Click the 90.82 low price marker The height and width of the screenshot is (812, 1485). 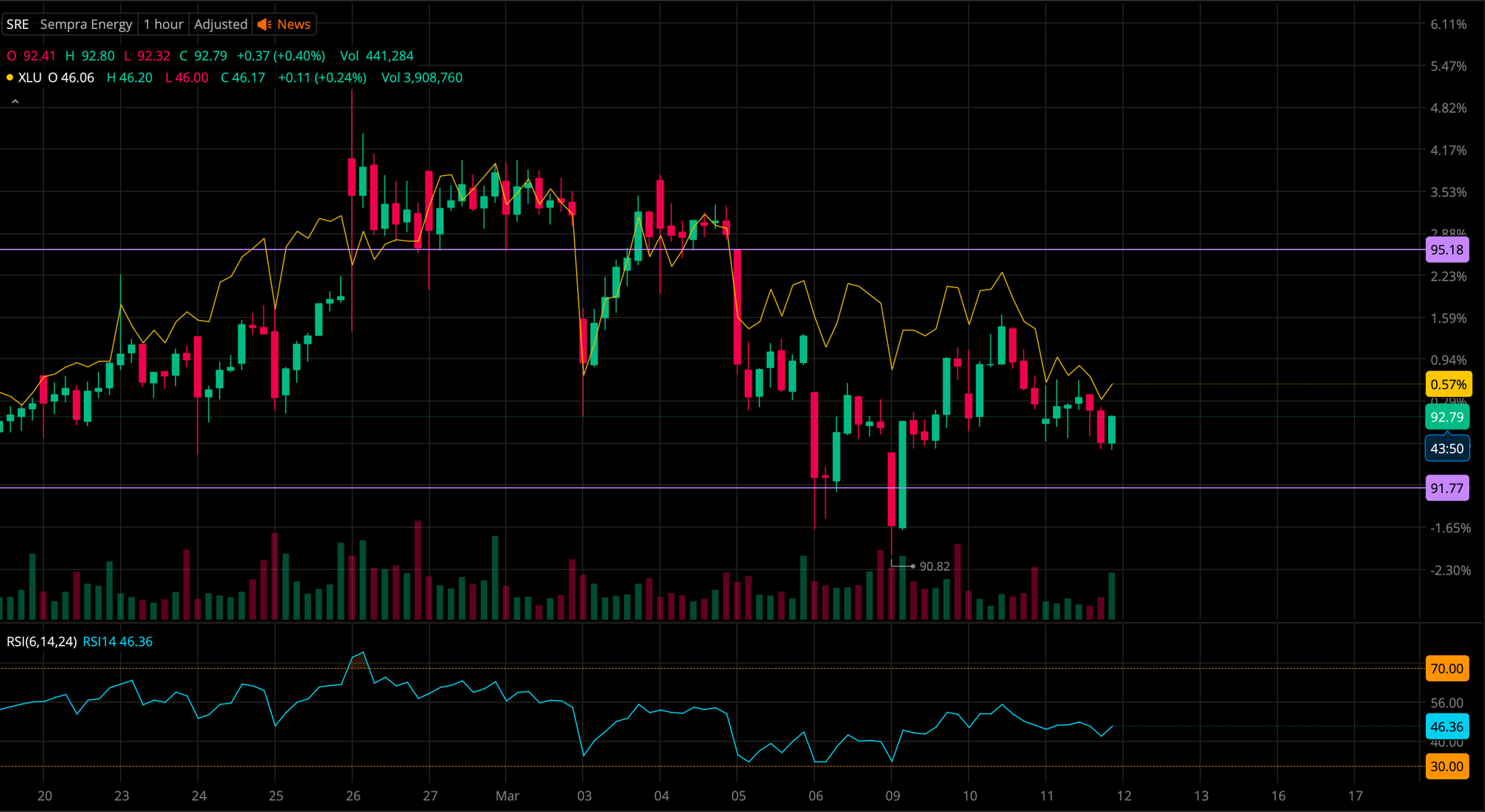[x=934, y=566]
